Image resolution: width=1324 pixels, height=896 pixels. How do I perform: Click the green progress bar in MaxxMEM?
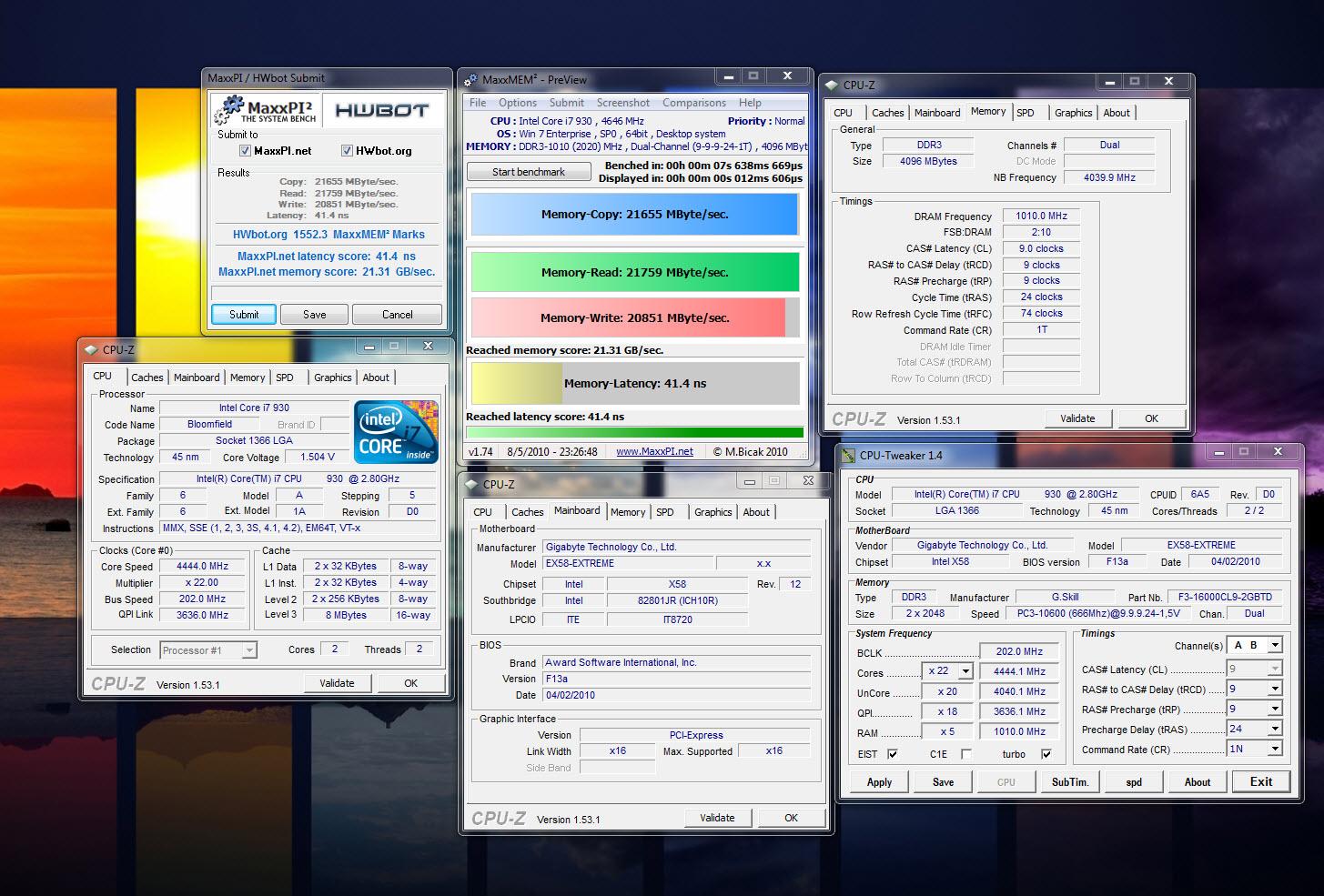[x=634, y=433]
